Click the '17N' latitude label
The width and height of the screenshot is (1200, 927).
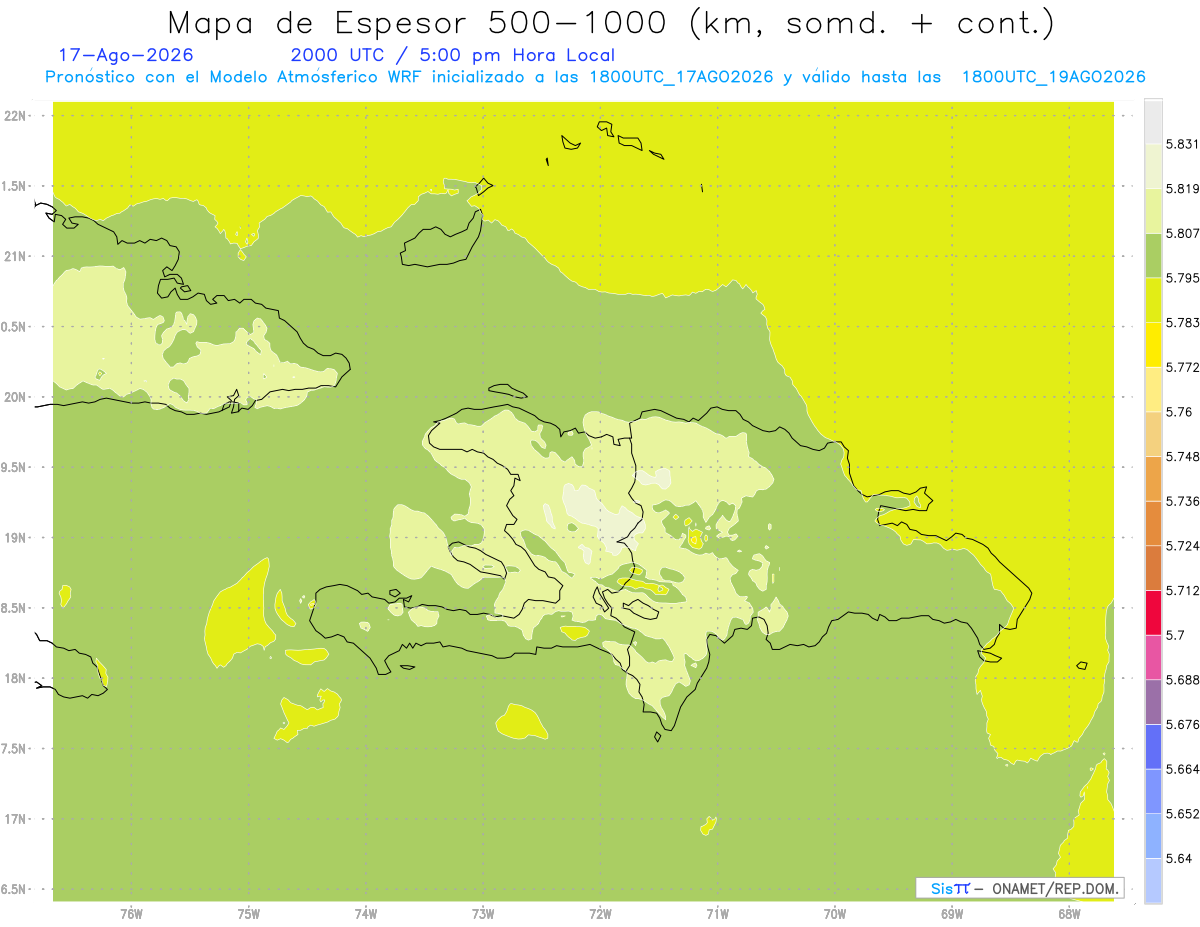click(15, 819)
